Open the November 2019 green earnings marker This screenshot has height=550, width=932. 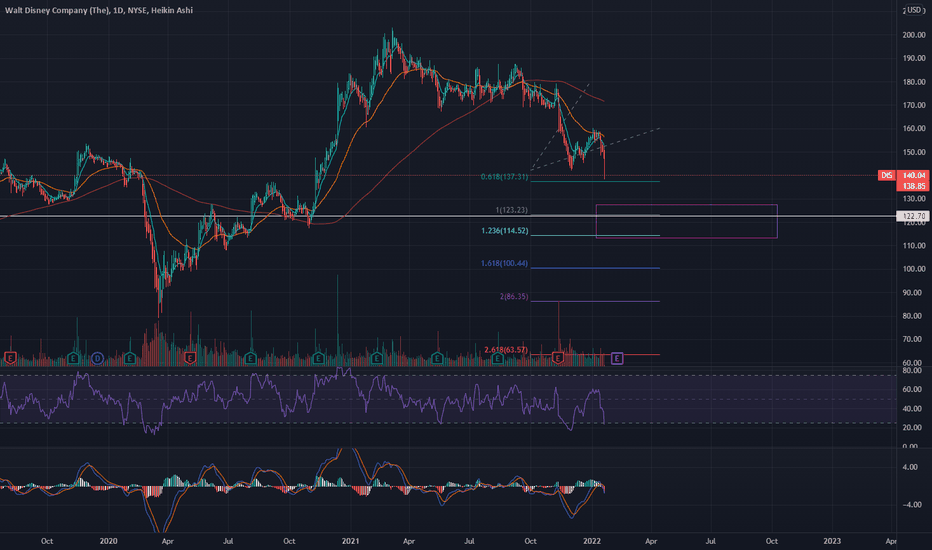pos(73,358)
